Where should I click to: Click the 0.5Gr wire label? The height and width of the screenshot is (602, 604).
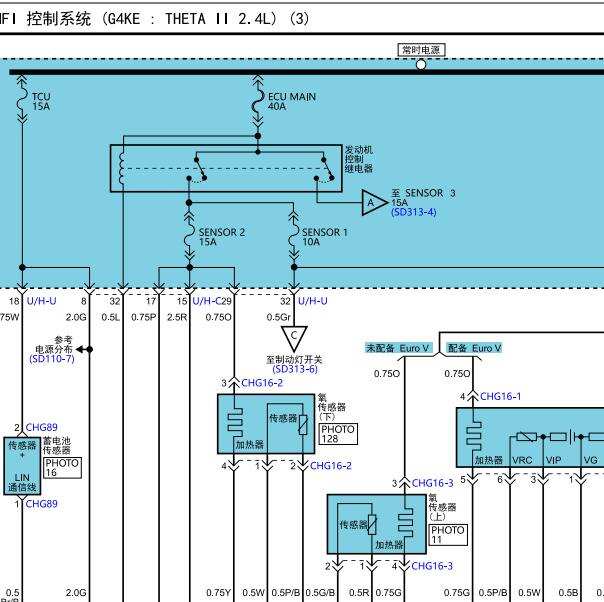coord(279,317)
